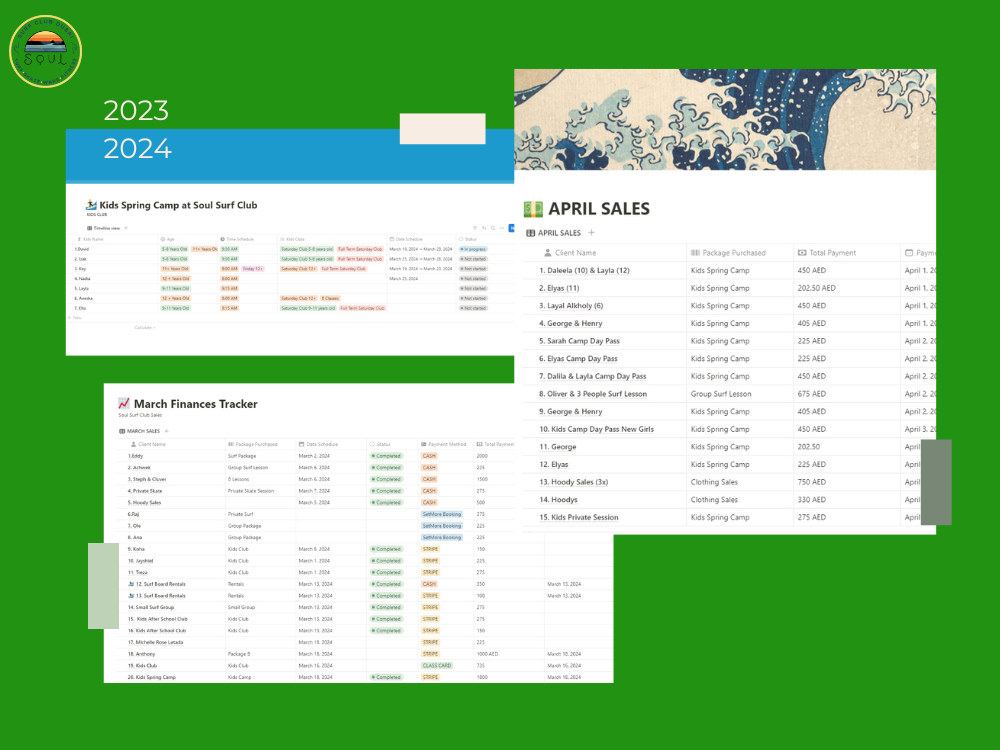Click the APRIL SALES page heading
Image resolution: width=1000 pixels, height=750 pixels.
click(x=599, y=209)
